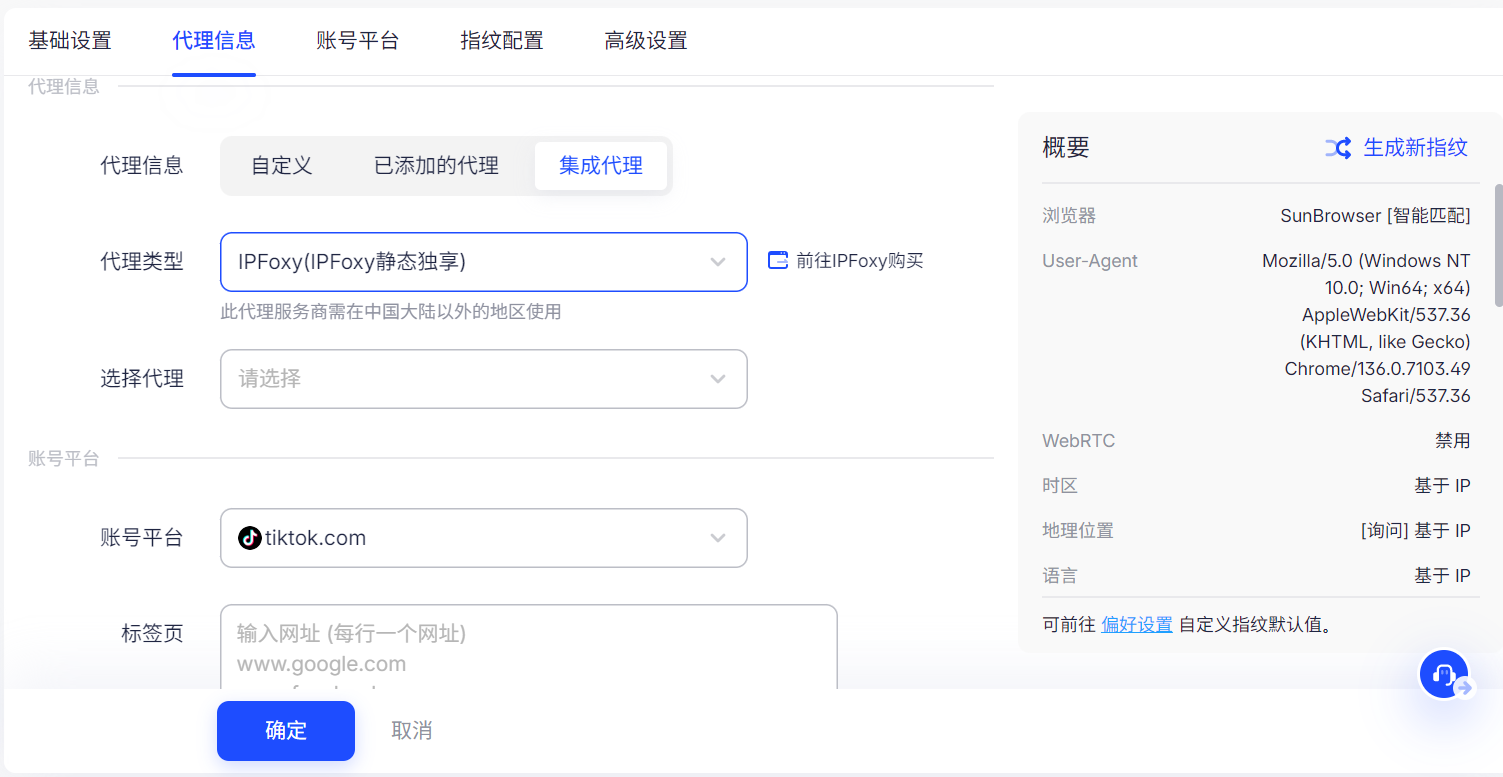This screenshot has height=777, width=1503.
Task: Select the 集成代理 proxy option
Action: pyautogui.click(x=600, y=166)
